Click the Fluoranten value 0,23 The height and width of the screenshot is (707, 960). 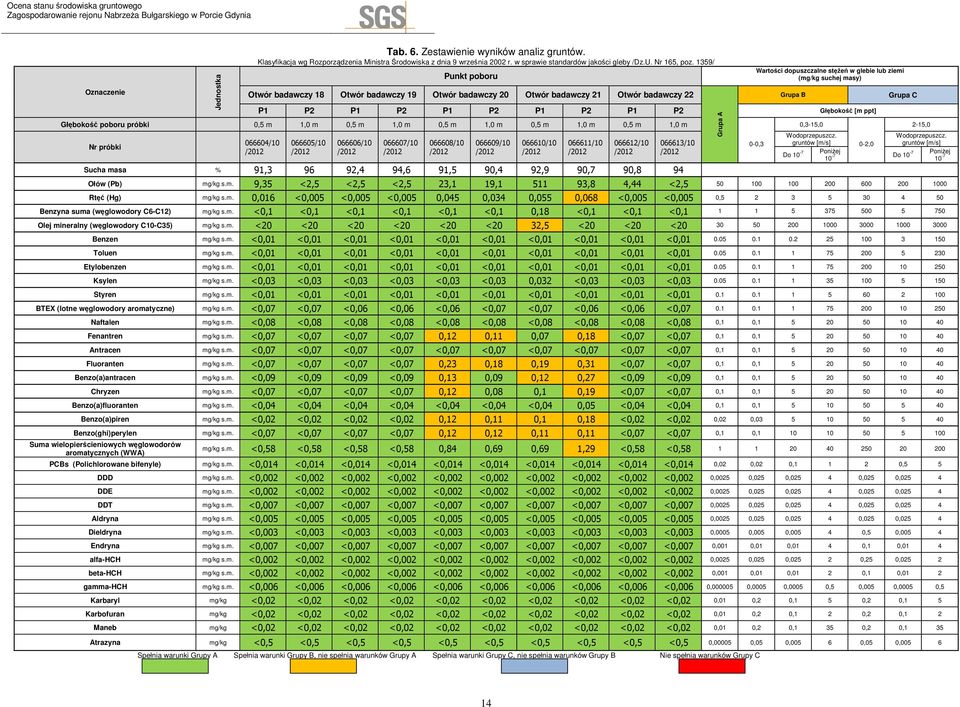(x=447, y=364)
